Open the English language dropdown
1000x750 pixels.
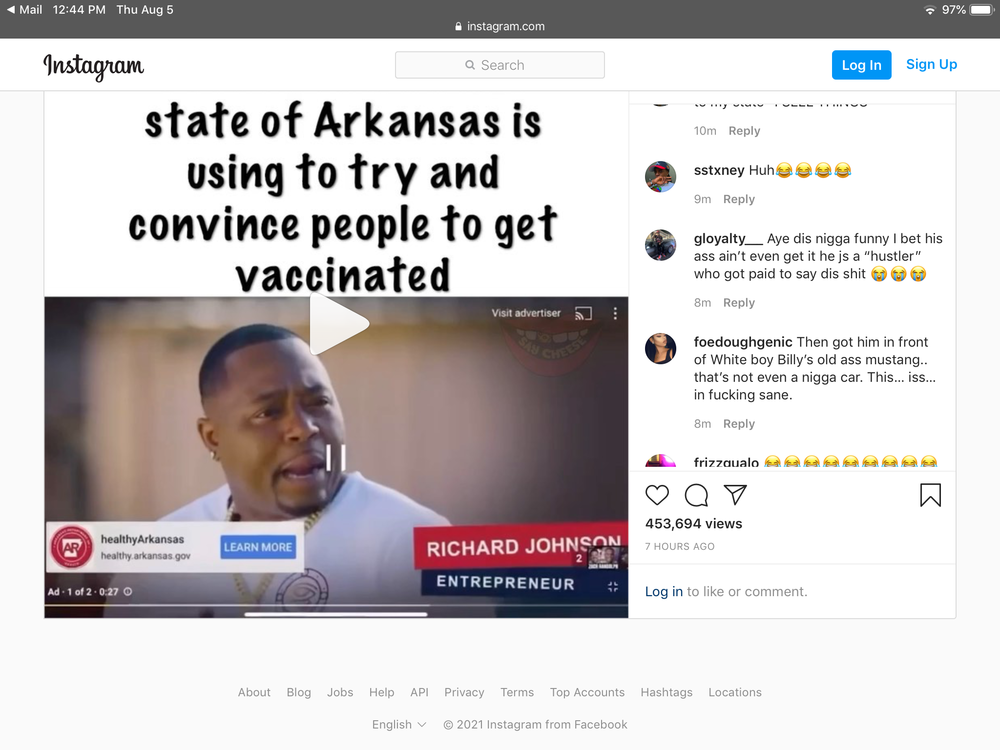[399, 724]
